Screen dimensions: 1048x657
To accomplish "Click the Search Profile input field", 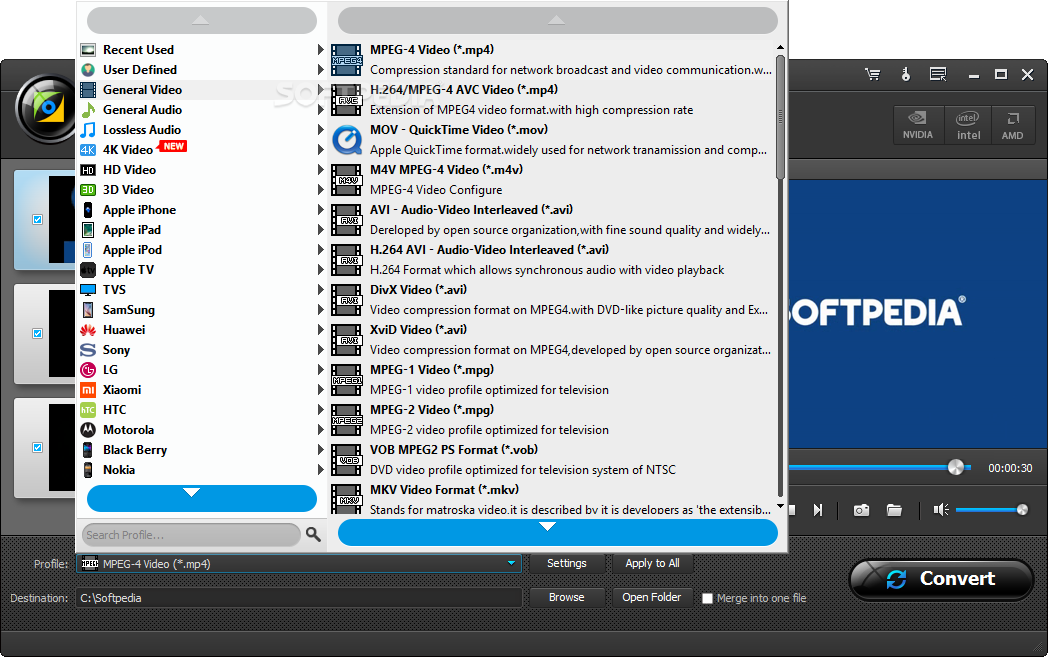I will (x=191, y=535).
